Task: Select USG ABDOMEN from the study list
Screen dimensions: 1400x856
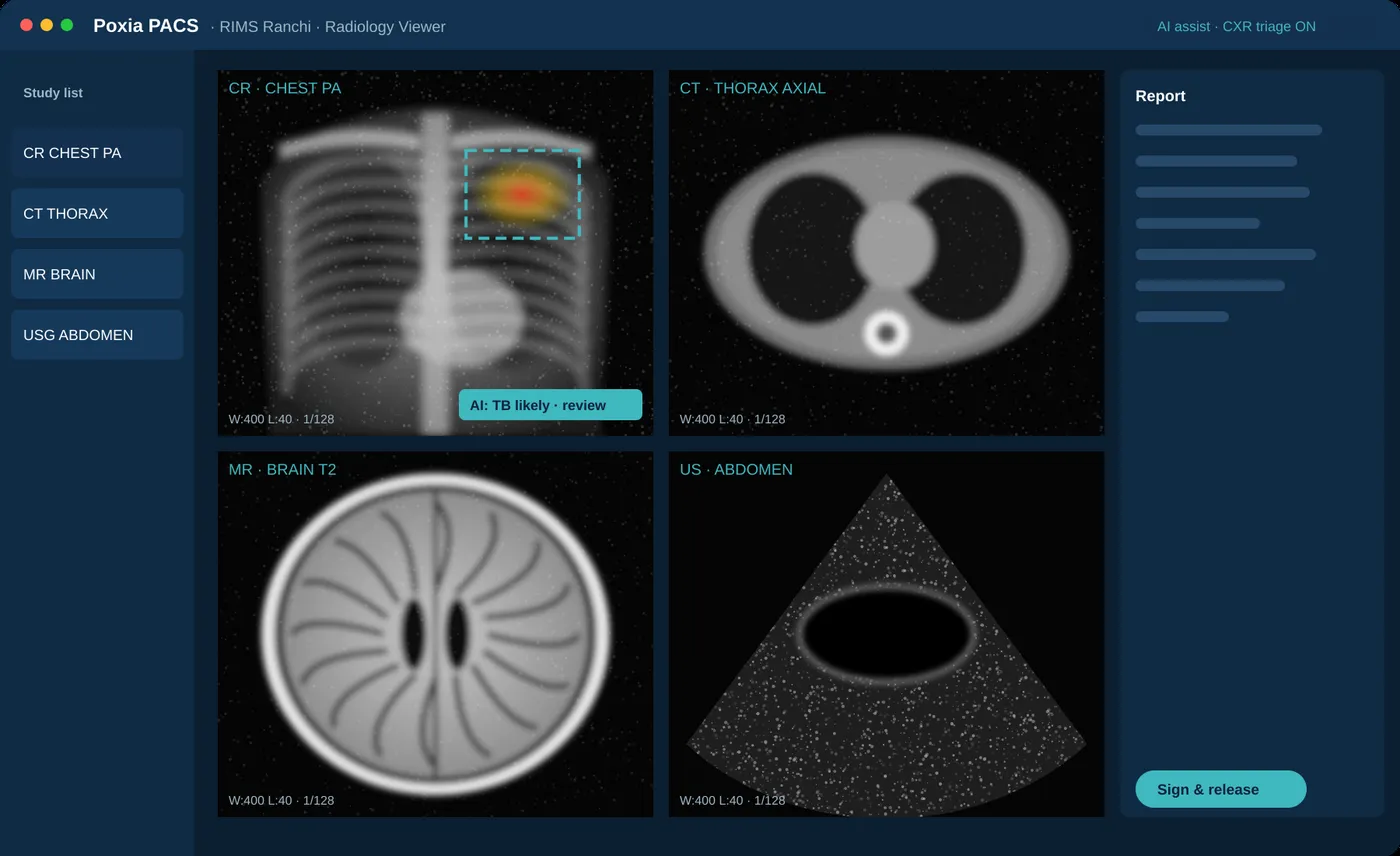Action: 97,335
